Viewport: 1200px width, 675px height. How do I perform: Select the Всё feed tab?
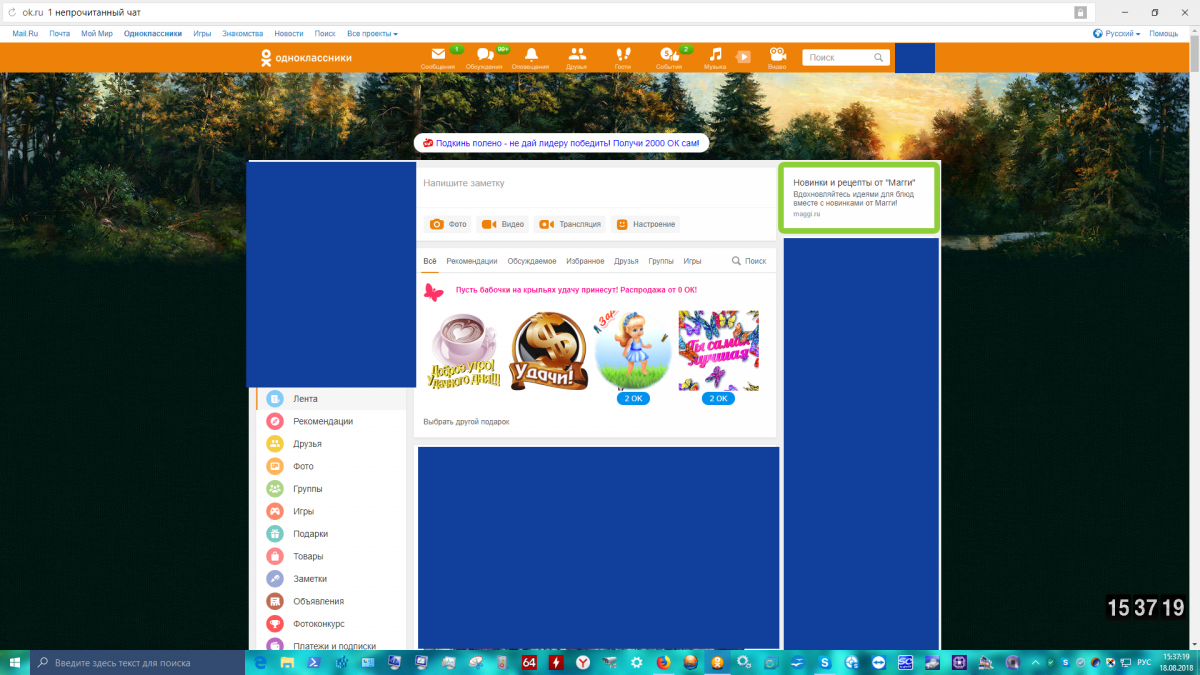pos(430,261)
